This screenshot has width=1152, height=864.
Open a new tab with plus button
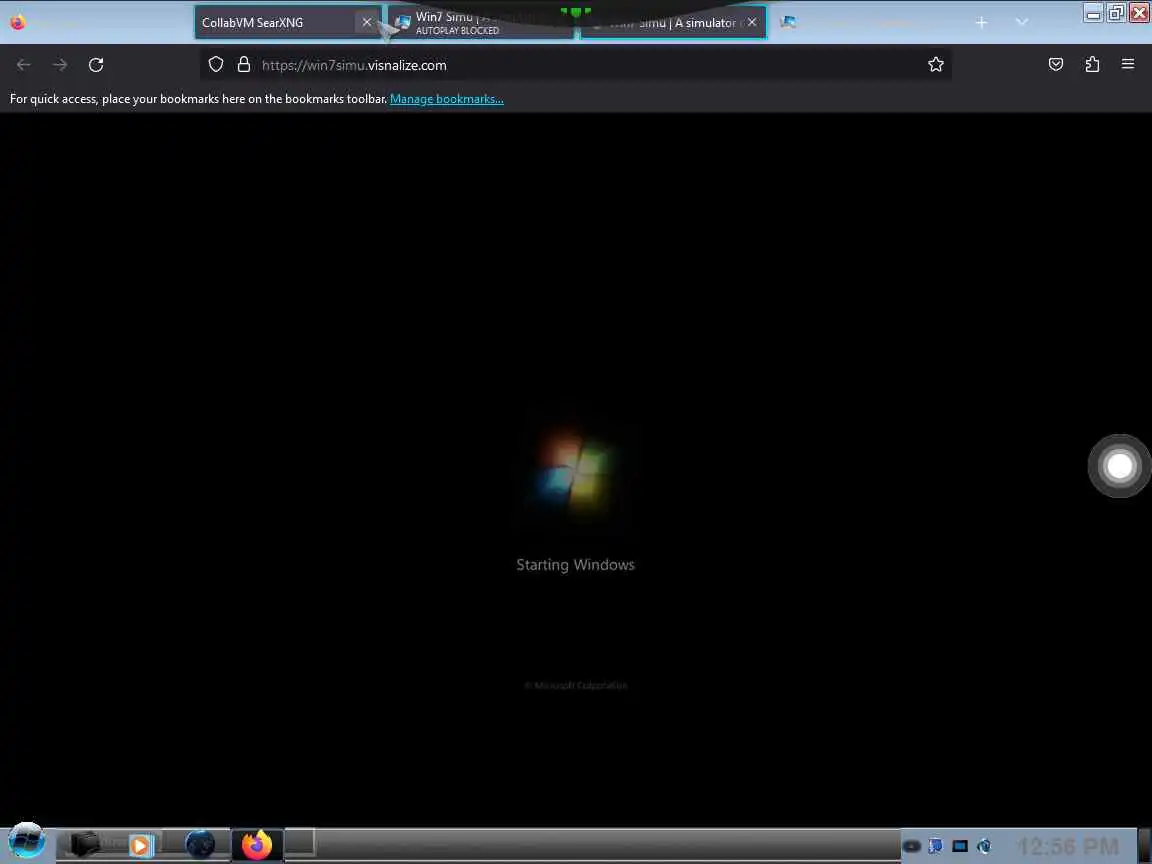pyautogui.click(x=982, y=23)
